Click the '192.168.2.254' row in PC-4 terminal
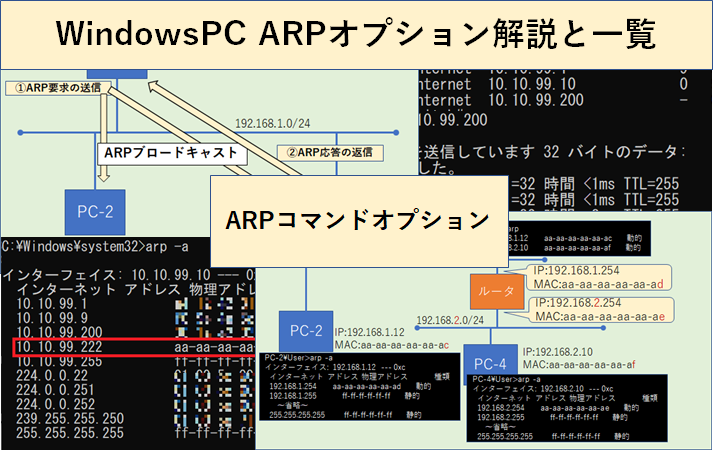The height and width of the screenshot is (450, 713). pyautogui.click(x=558, y=408)
